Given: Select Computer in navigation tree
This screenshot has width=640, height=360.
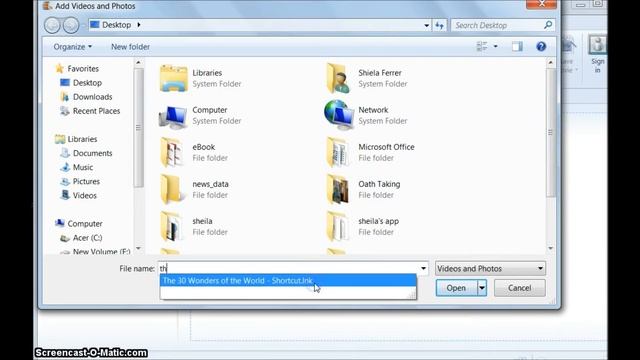Looking at the screenshot, I should pyautogui.click(x=85, y=224).
